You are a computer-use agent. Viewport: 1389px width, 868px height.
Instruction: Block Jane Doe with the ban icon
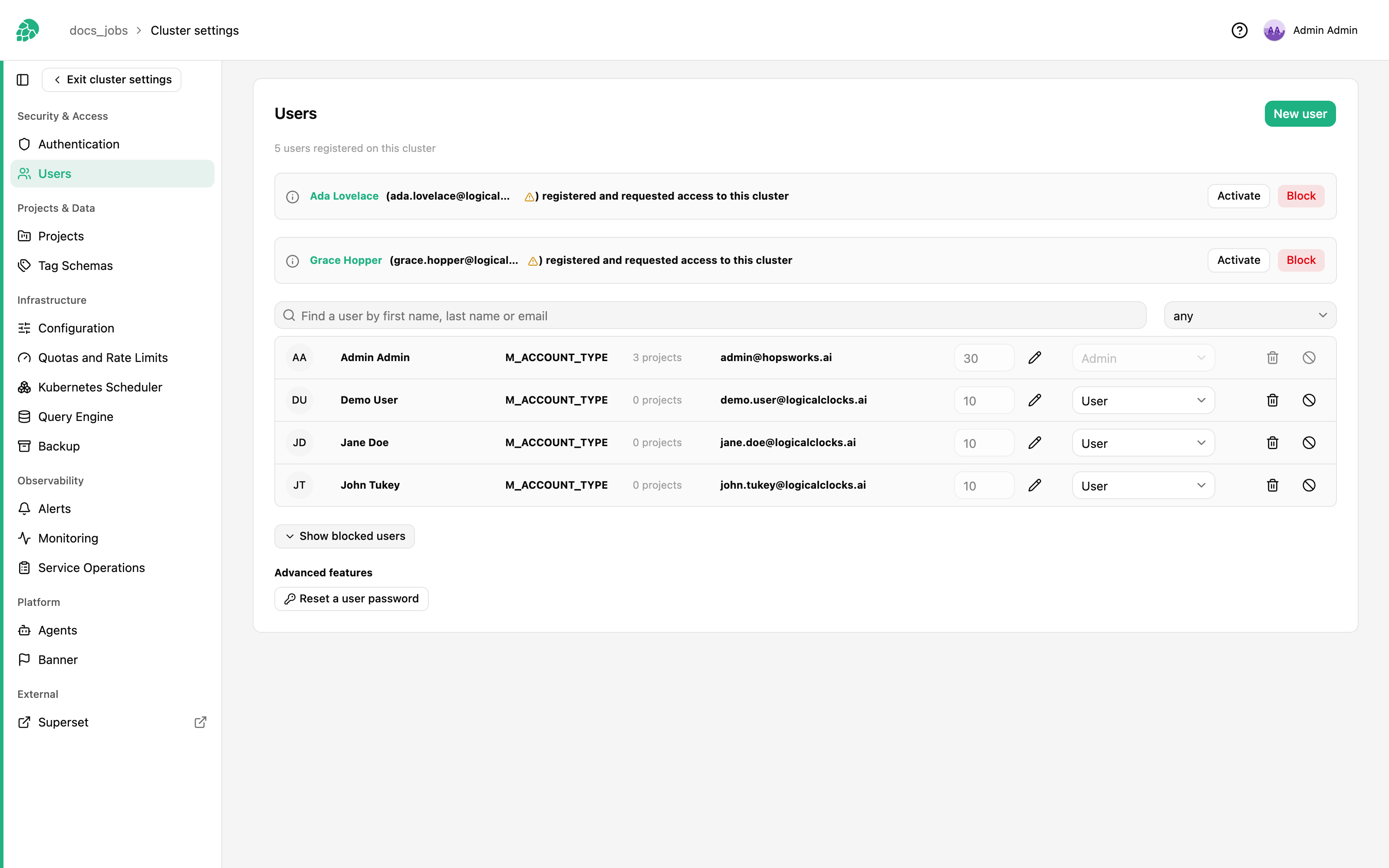click(1309, 443)
